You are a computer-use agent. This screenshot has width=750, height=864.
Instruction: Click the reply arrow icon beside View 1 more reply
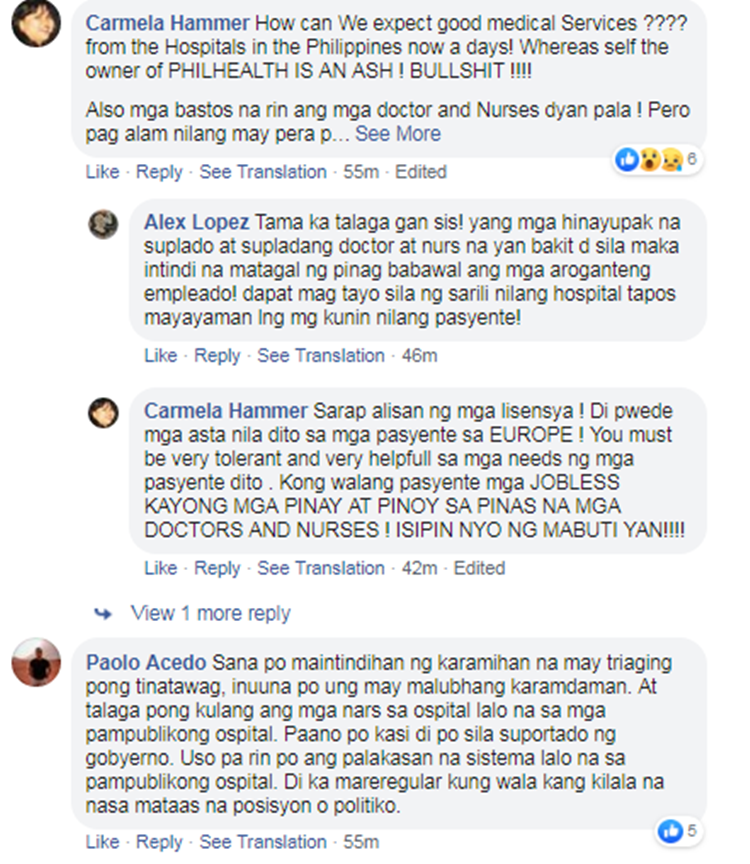click(x=102, y=613)
